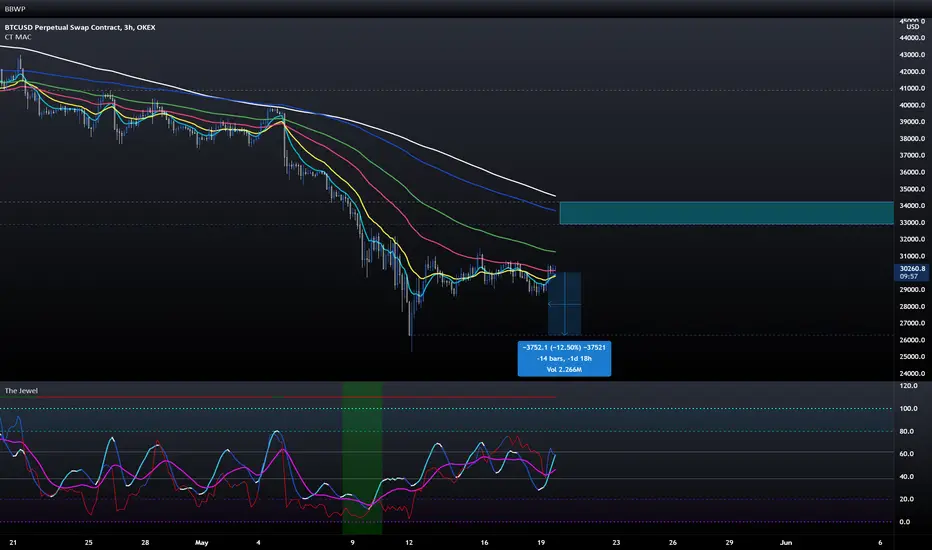The height and width of the screenshot is (550, 932).
Task: Click the 36000.0 price axis label
Action: point(912,172)
